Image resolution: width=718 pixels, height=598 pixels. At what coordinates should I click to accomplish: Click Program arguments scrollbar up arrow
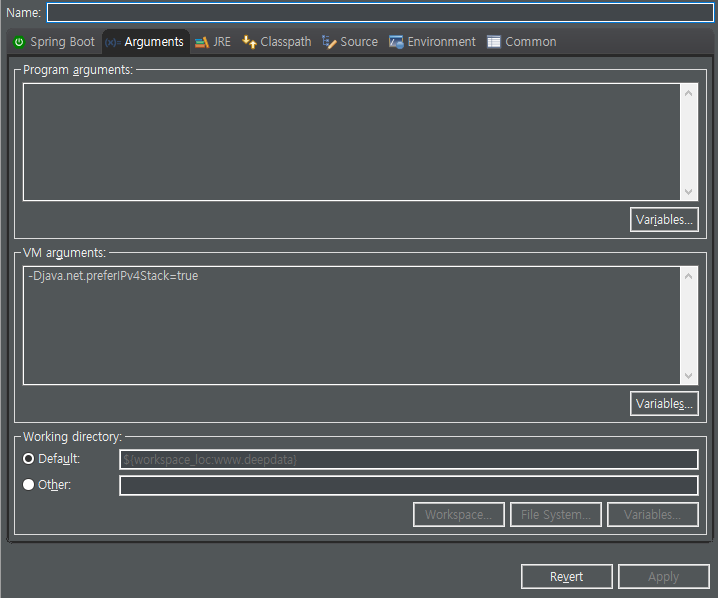click(688, 93)
